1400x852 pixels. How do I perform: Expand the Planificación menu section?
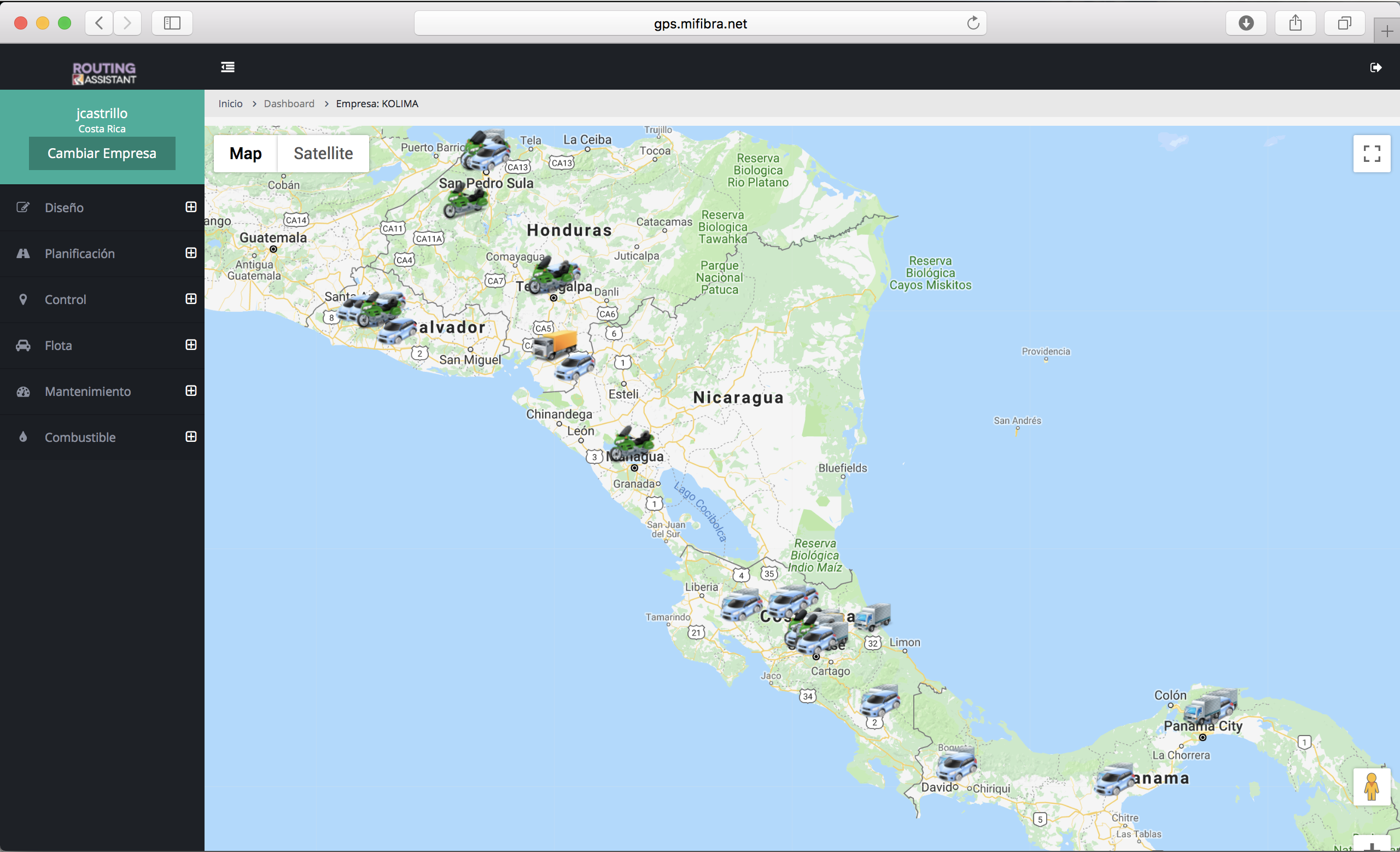[x=191, y=253]
